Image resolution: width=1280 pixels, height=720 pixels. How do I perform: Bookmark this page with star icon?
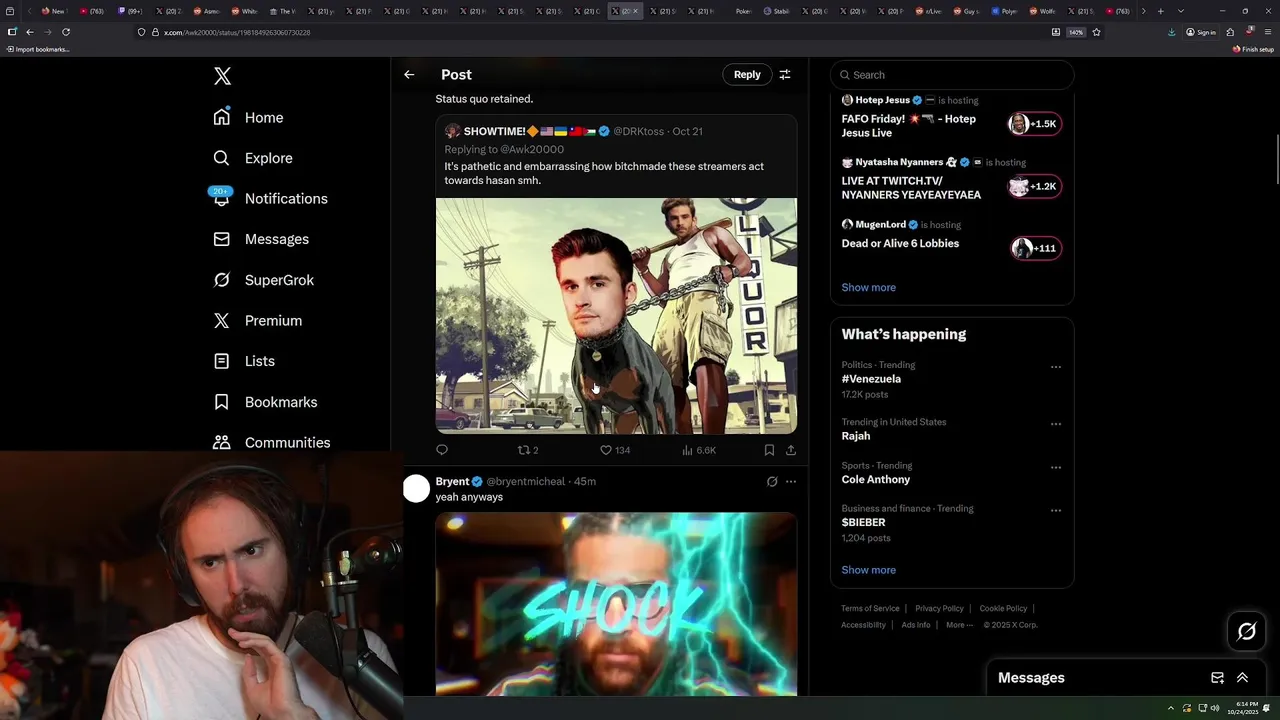coord(1096,32)
